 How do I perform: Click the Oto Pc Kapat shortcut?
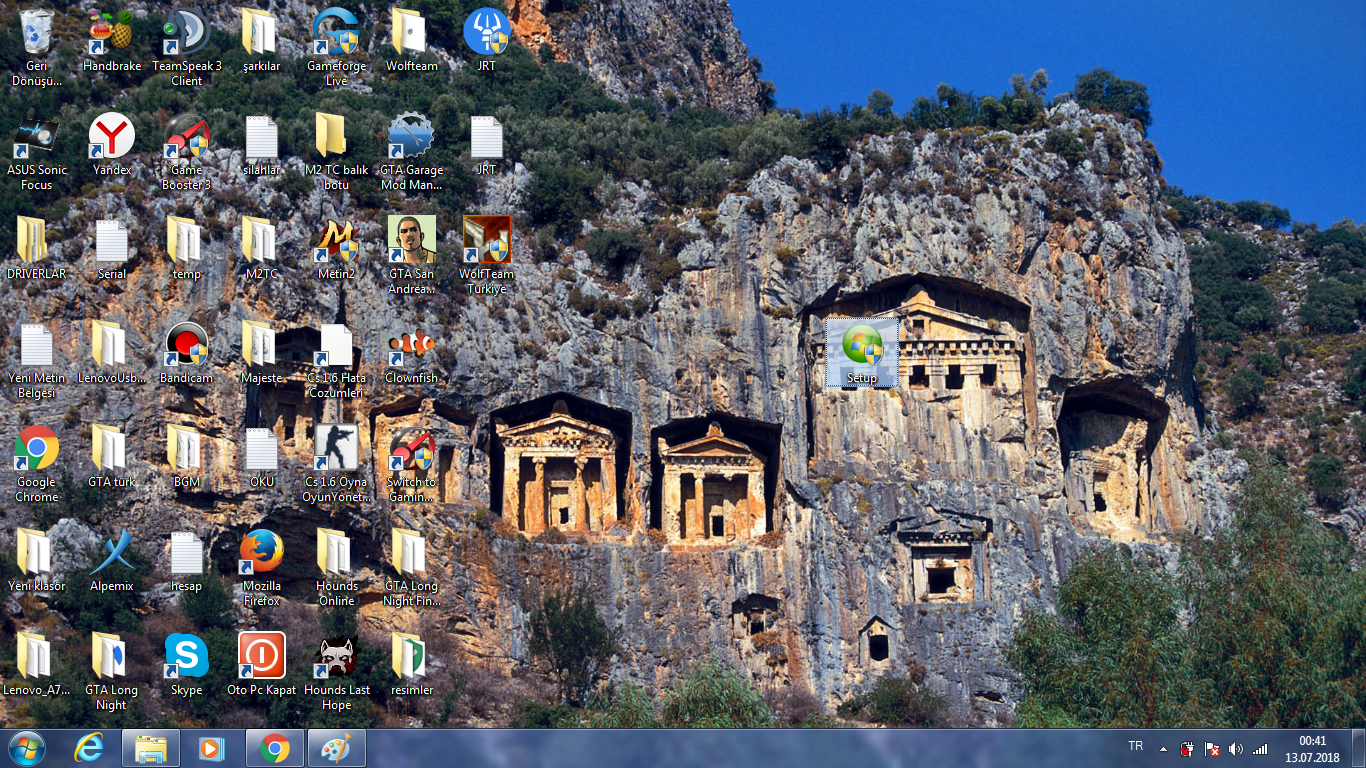pyautogui.click(x=261, y=665)
